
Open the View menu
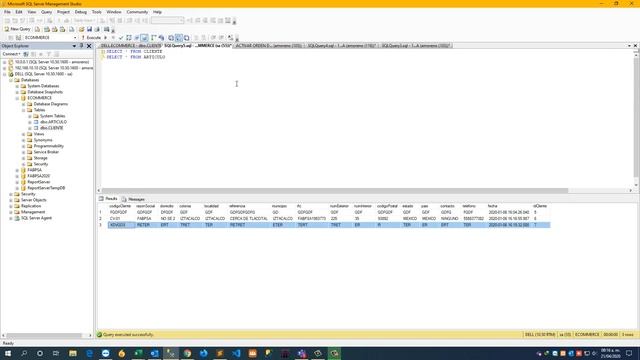(x=31, y=12)
